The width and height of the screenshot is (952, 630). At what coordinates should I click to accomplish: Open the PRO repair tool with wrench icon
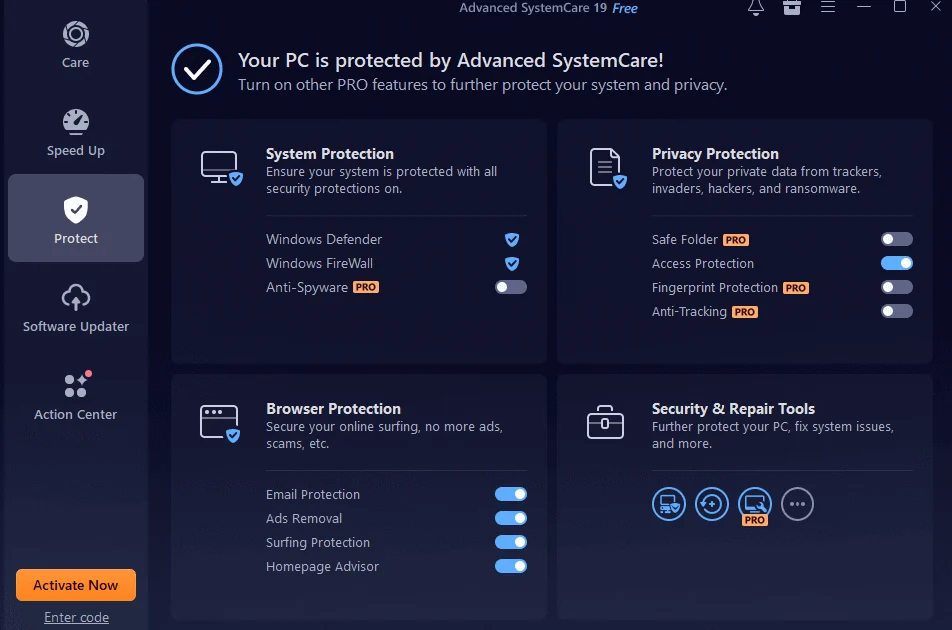point(754,504)
